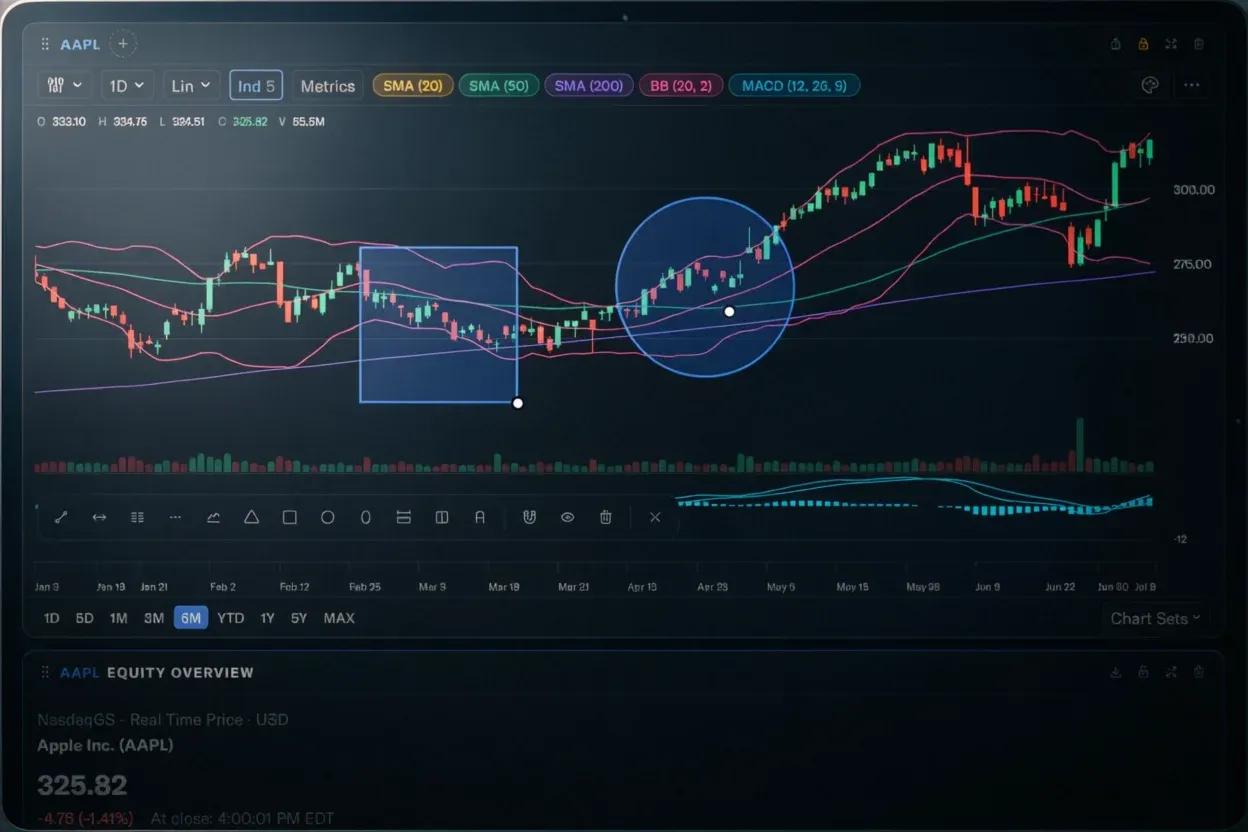
Task: Click the 275.00 price axis label
Action: click(1193, 264)
